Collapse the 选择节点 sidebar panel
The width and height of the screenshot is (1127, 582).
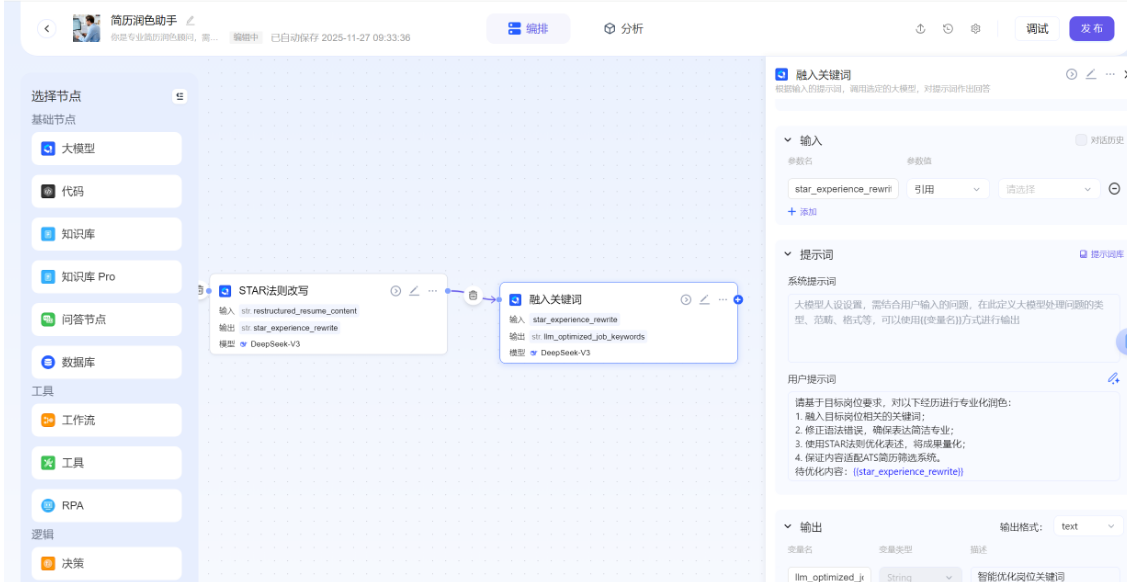point(180,96)
